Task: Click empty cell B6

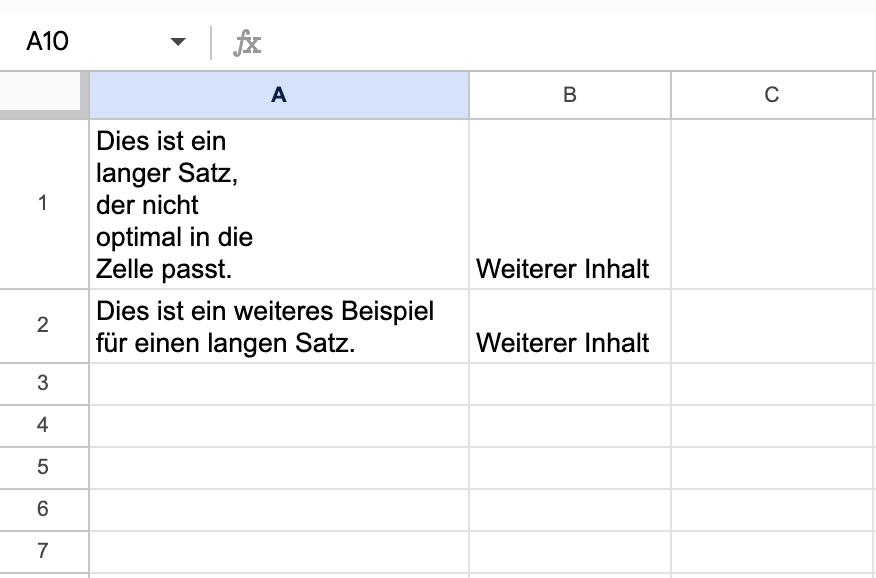Action: (x=570, y=509)
